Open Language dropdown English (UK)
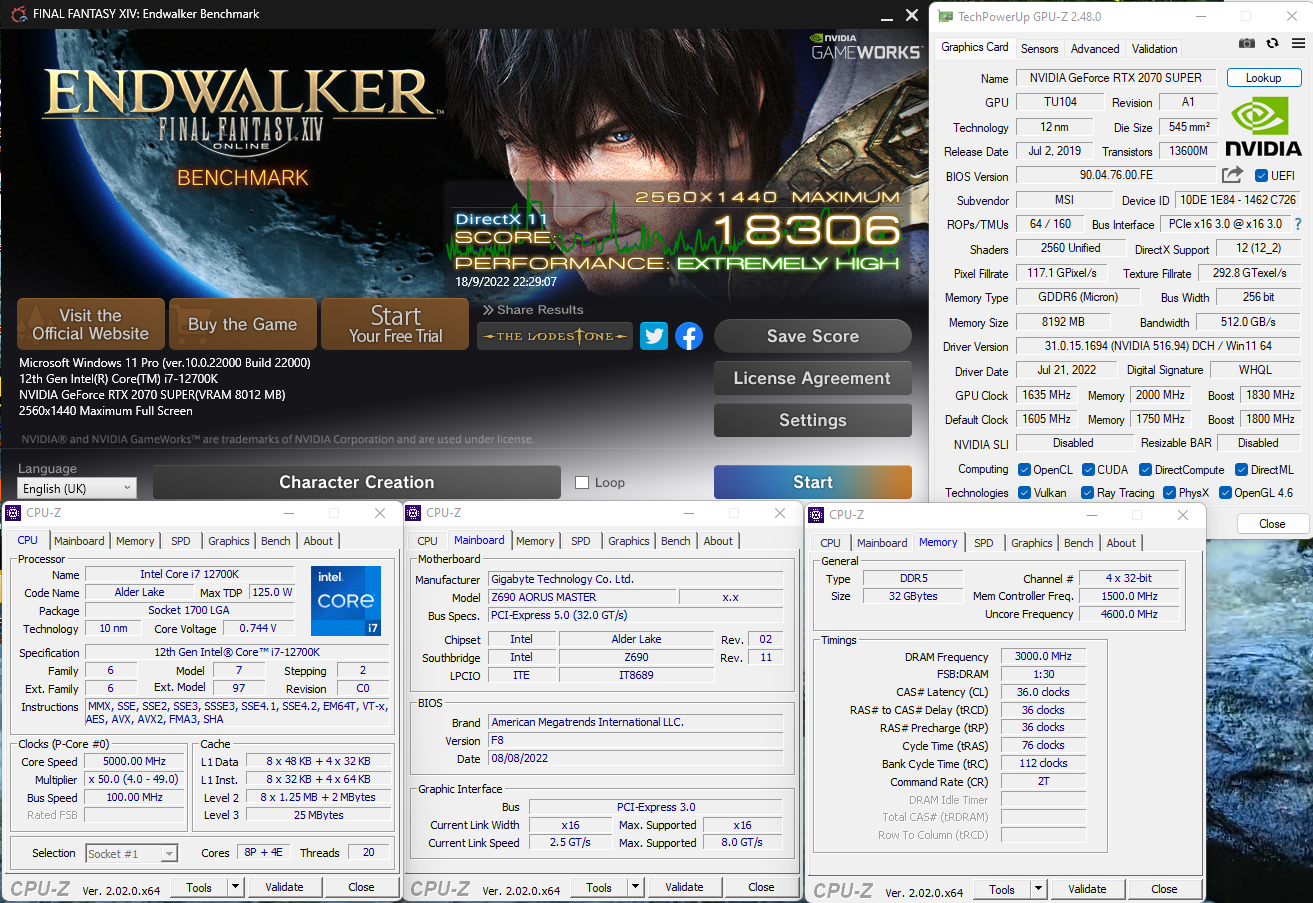This screenshot has width=1313, height=903. pyautogui.click(x=77, y=489)
